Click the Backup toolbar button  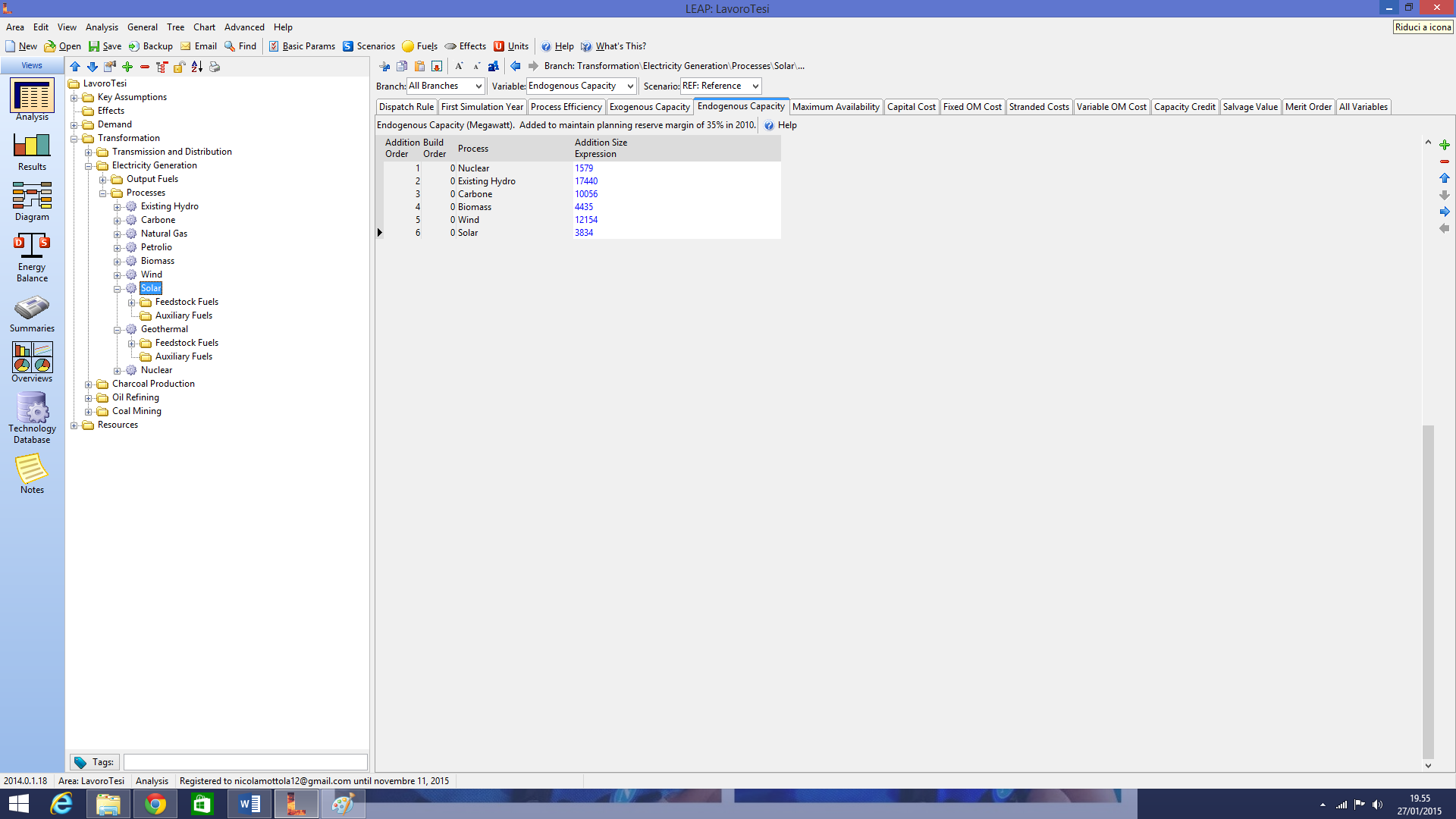150,46
